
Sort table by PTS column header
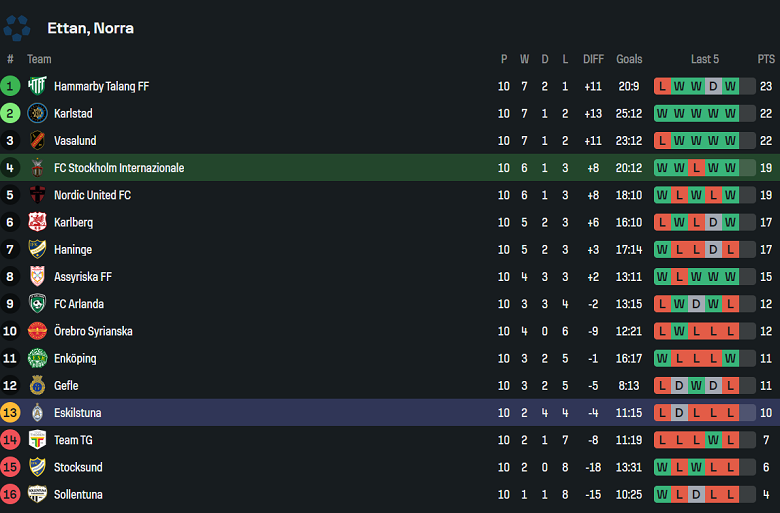click(766, 59)
